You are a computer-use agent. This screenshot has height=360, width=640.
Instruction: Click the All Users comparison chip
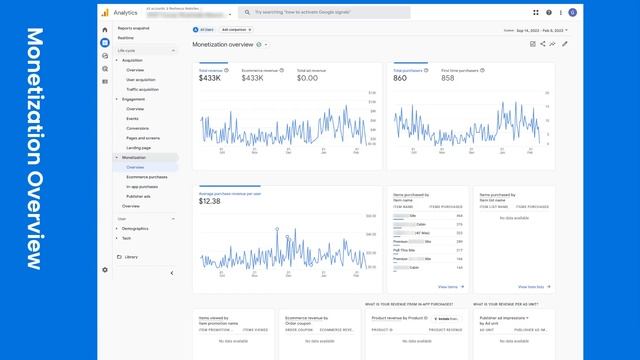pyautogui.click(x=203, y=30)
